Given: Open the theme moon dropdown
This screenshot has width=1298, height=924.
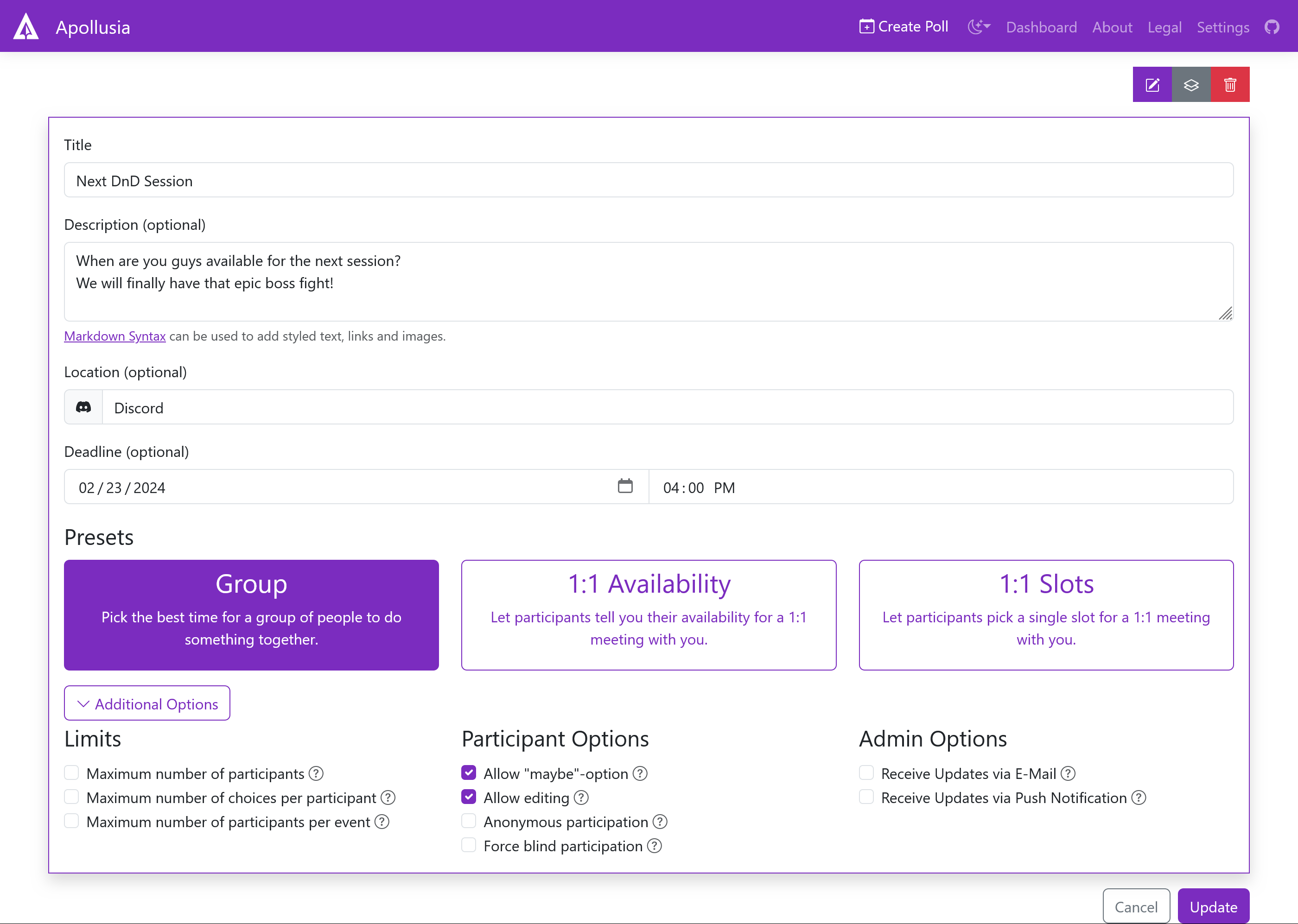Looking at the screenshot, I should coord(979,27).
